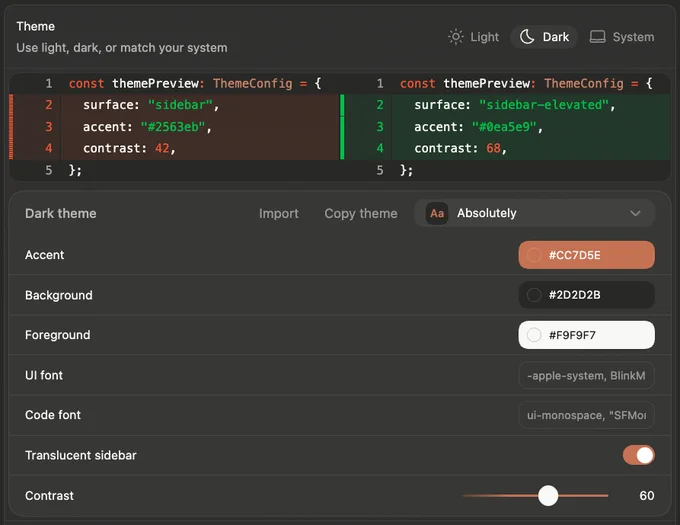This screenshot has width=680, height=525.
Task: Click the added line surface: "sidebar-elevated"
Action: pos(505,105)
